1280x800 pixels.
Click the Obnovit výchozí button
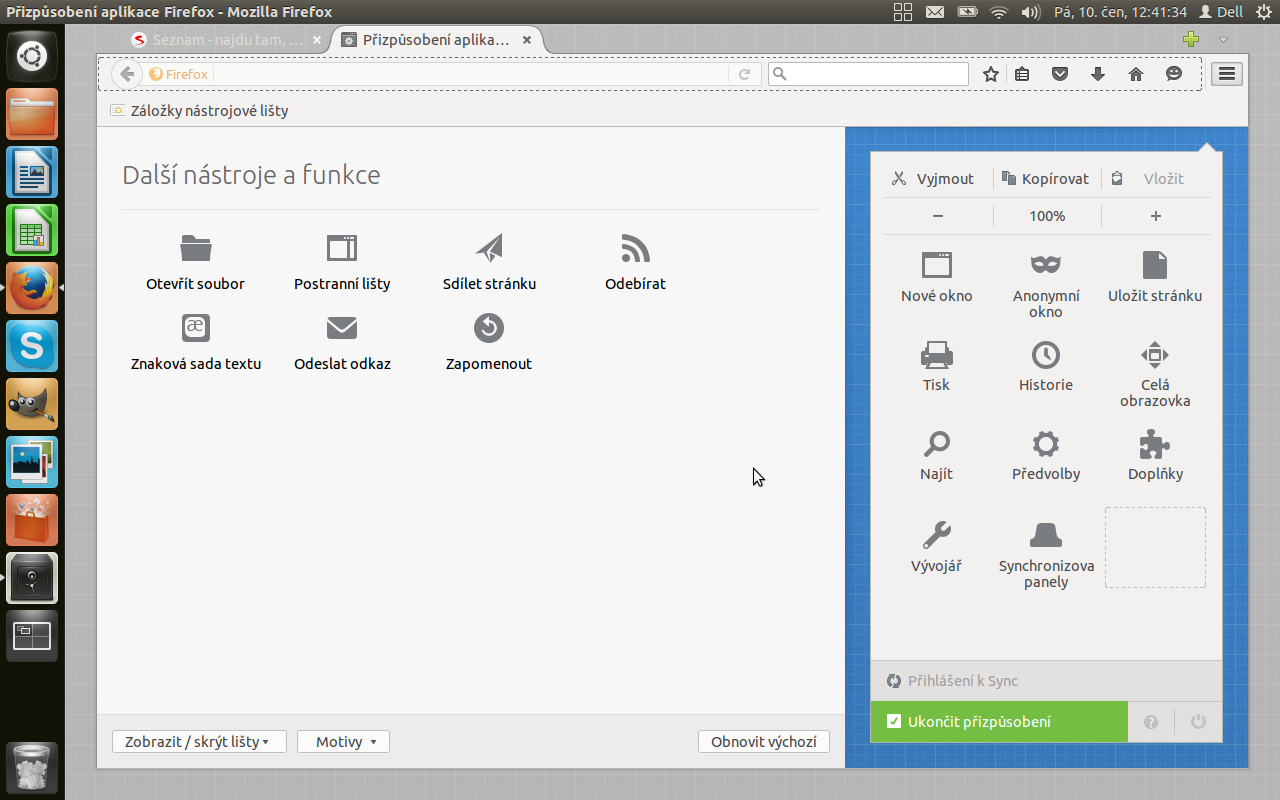763,742
